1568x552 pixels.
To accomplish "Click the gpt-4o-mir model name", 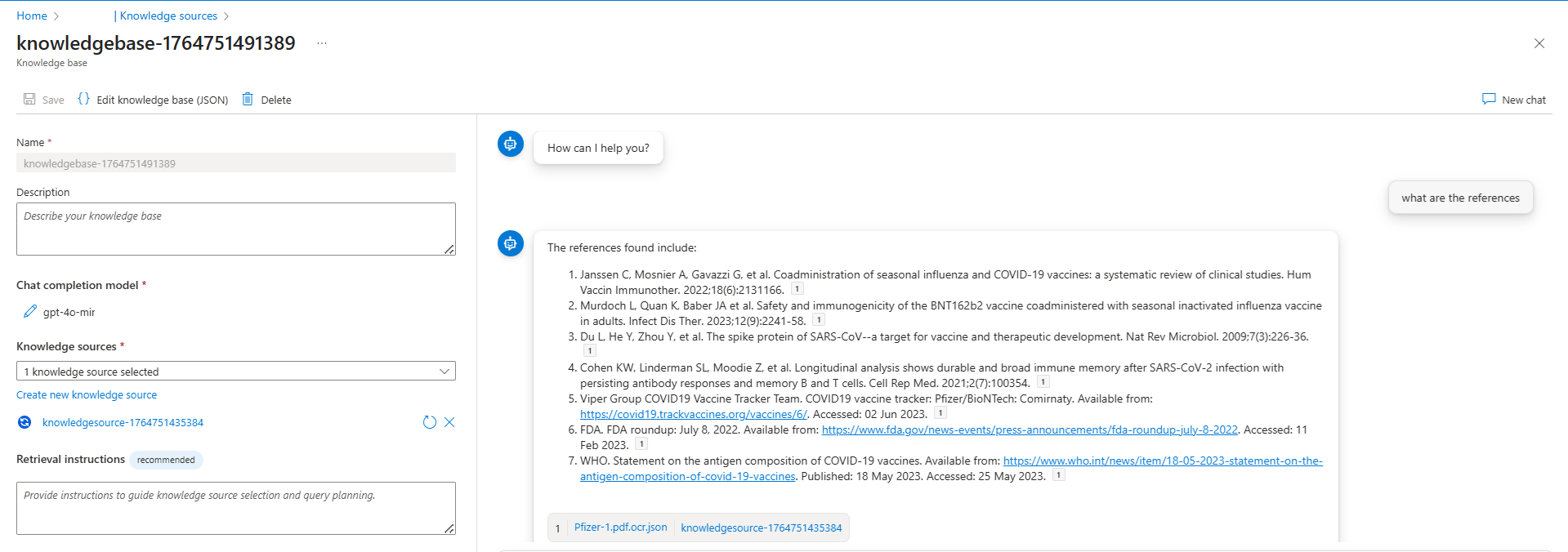I will tap(69, 313).
